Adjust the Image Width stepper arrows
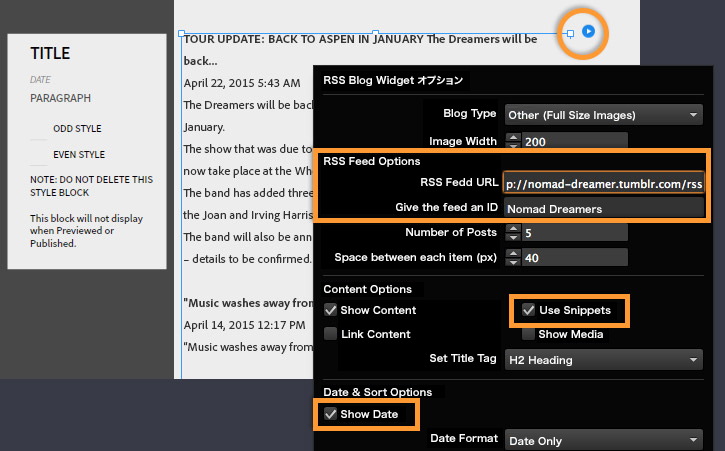 click(x=513, y=141)
